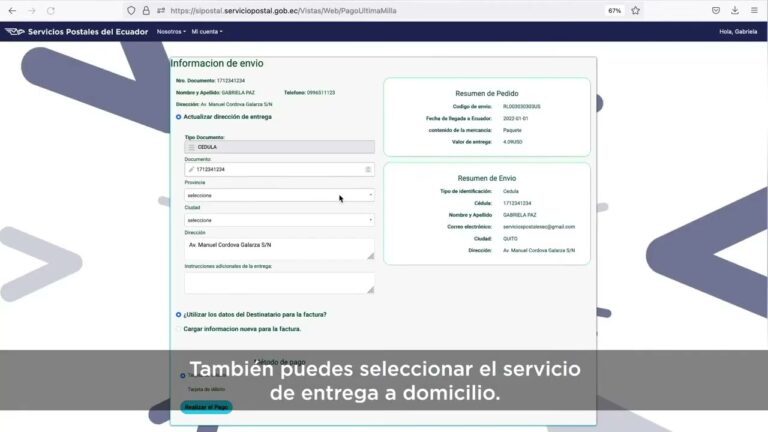The width and height of the screenshot is (768, 432).
Task: Click the padlock site security icon
Action: pyautogui.click(x=146, y=10)
